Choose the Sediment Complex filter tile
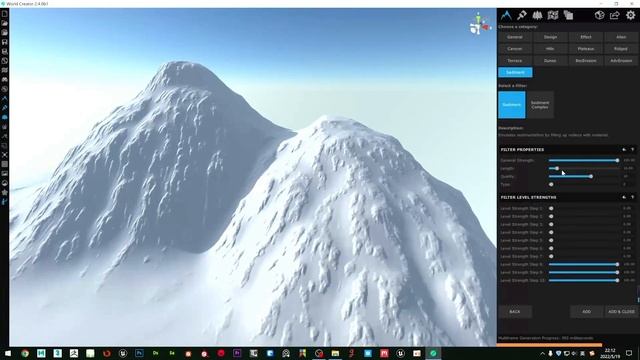This screenshot has width=640, height=360. click(x=540, y=105)
